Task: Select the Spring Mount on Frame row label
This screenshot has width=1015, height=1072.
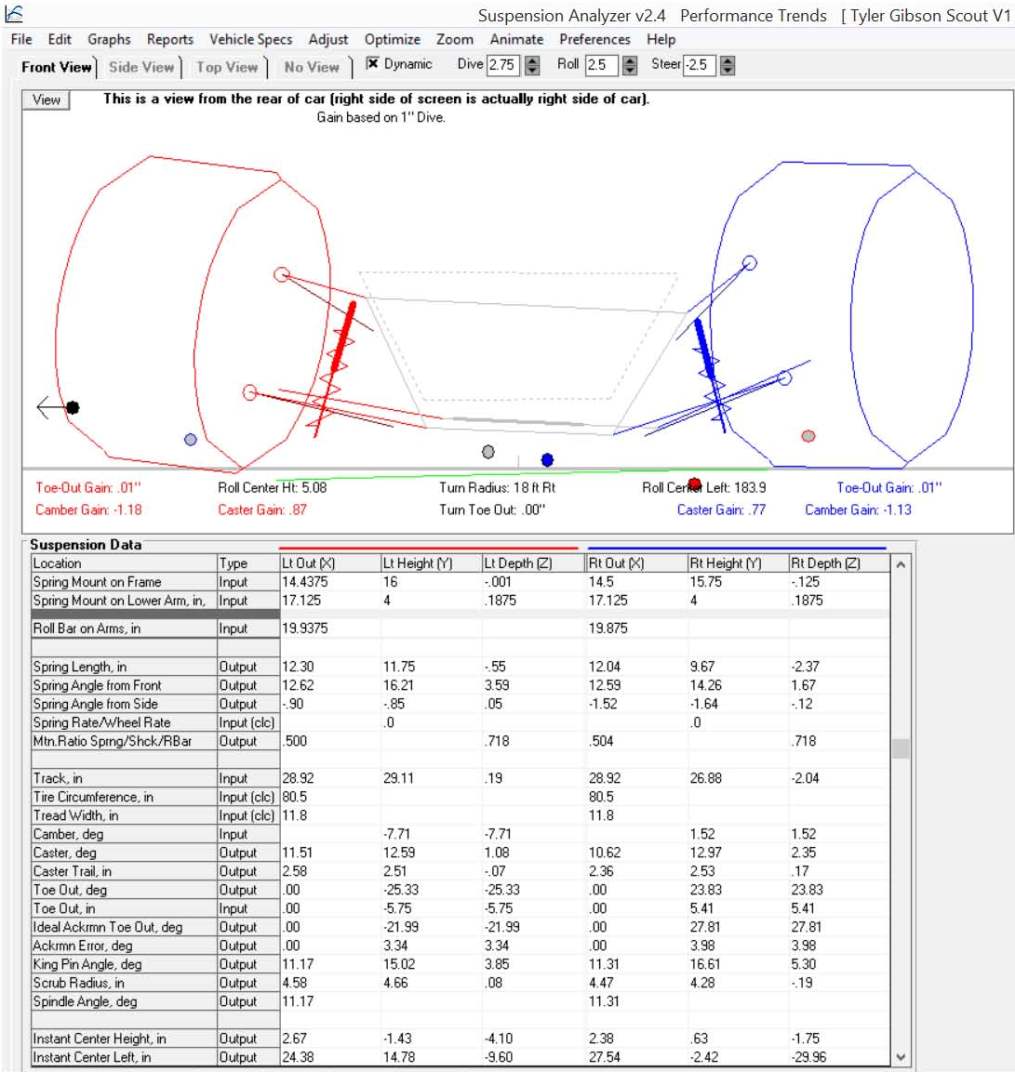Action: 124,582
